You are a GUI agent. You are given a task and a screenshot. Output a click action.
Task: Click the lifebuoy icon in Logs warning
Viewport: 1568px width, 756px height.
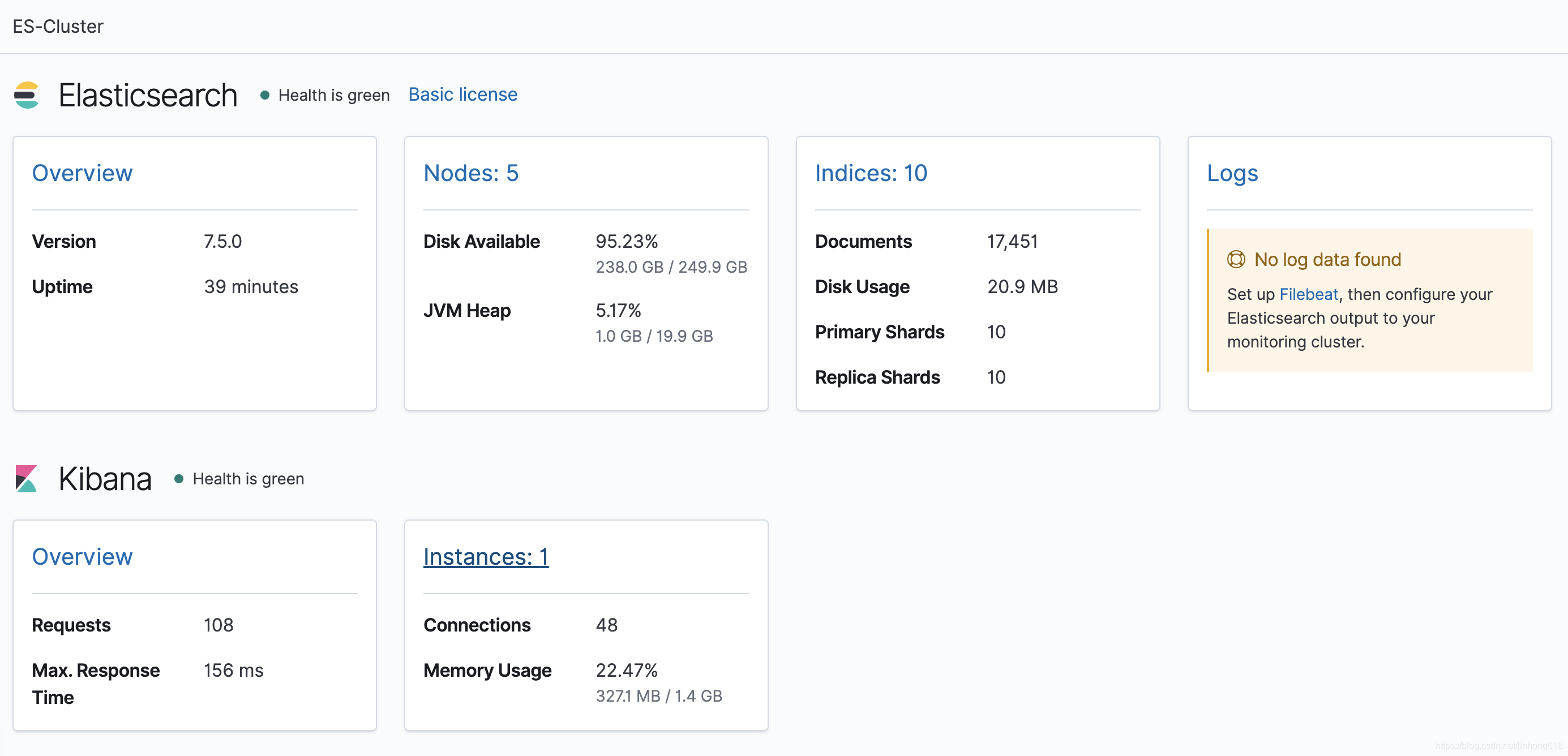pos(1236,259)
